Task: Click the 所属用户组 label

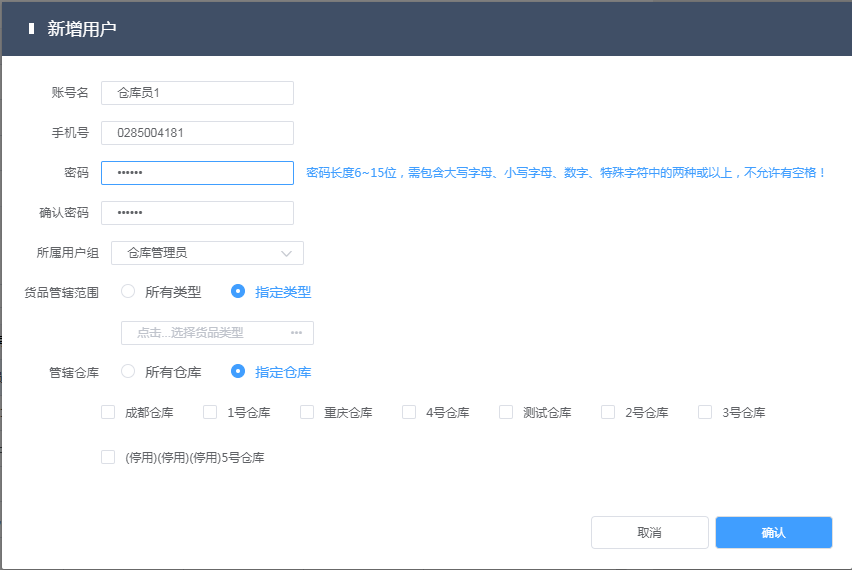Action: [x=67, y=253]
